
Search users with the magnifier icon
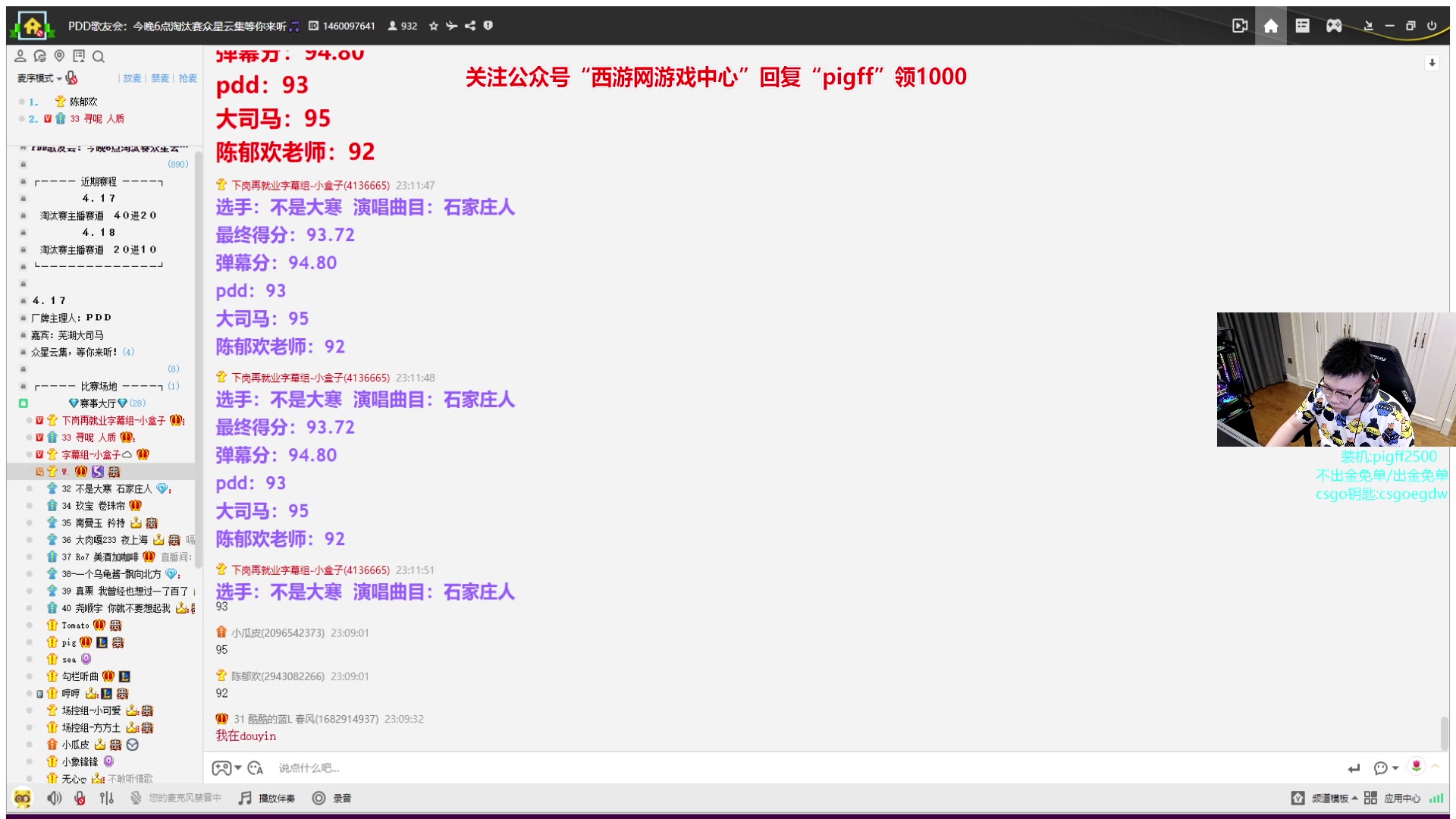tap(99, 56)
